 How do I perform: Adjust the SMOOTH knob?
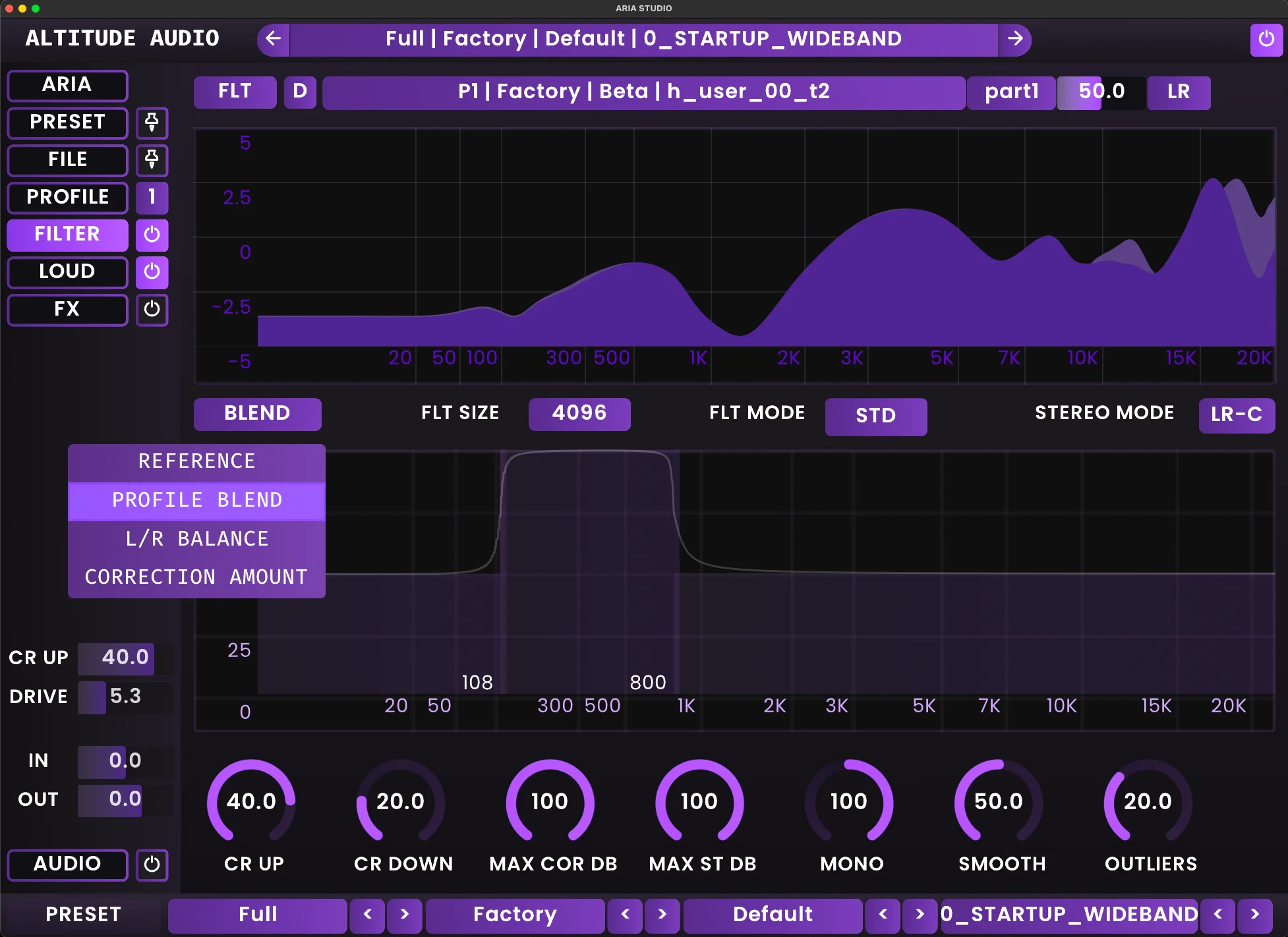tap(1000, 802)
